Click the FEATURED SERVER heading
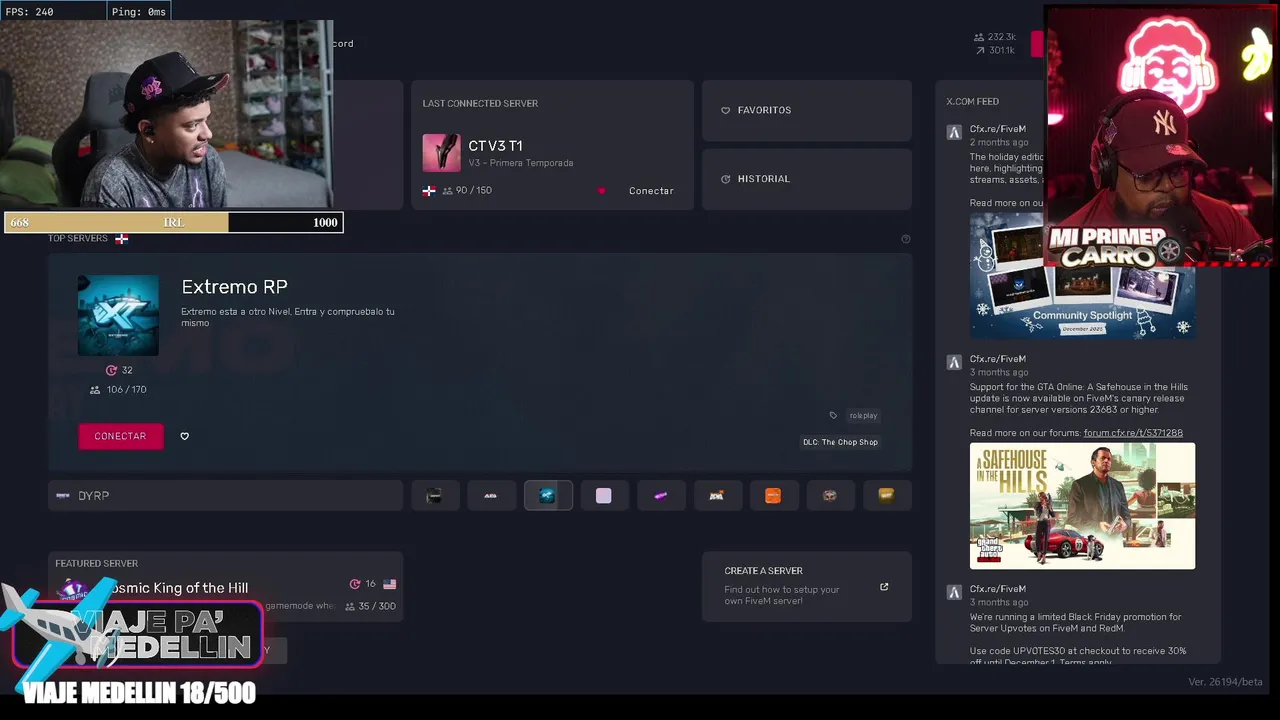 tap(96, 563)
